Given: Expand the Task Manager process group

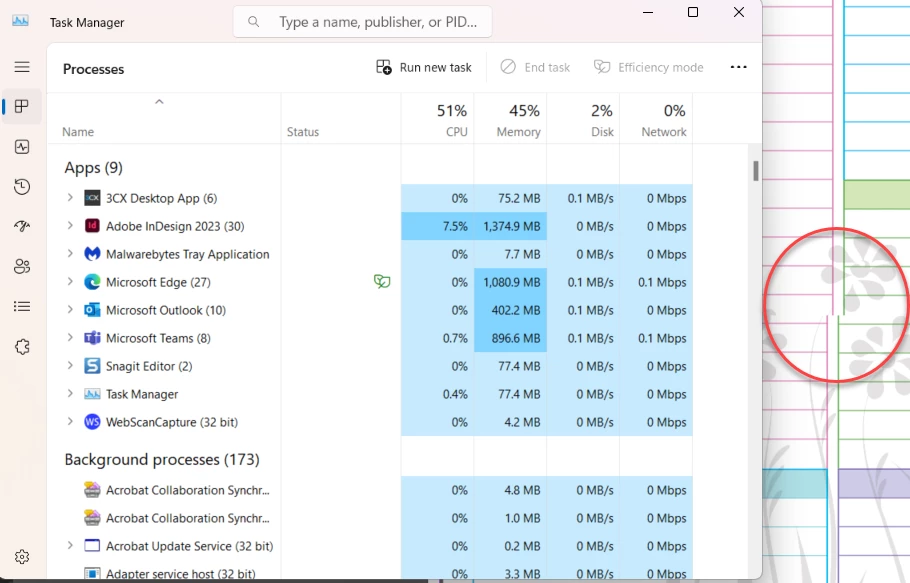Looking at the screenshot, I should 70,393.
